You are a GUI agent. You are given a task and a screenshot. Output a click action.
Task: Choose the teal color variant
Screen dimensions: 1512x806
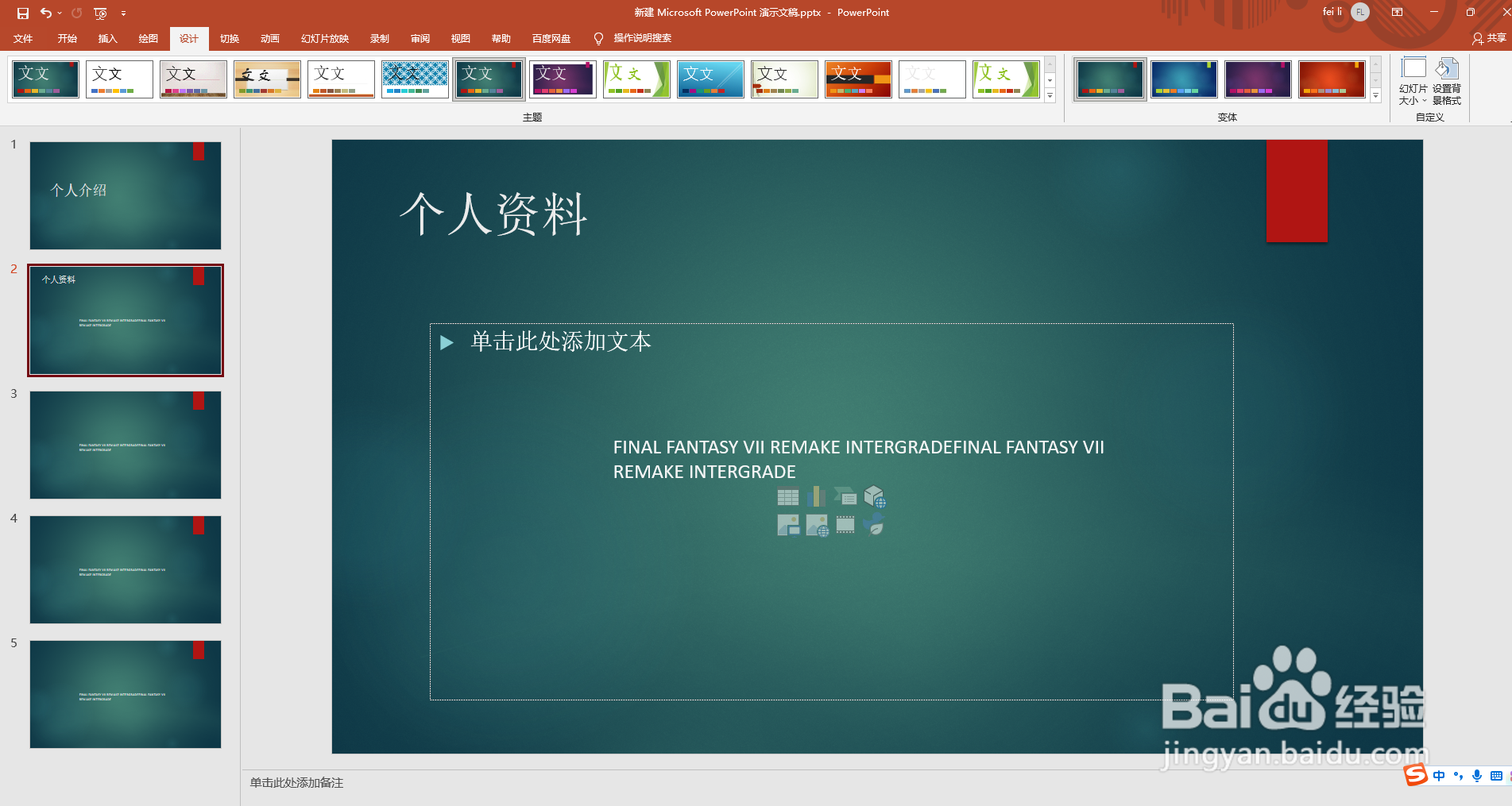click(x=1110, y=79)
